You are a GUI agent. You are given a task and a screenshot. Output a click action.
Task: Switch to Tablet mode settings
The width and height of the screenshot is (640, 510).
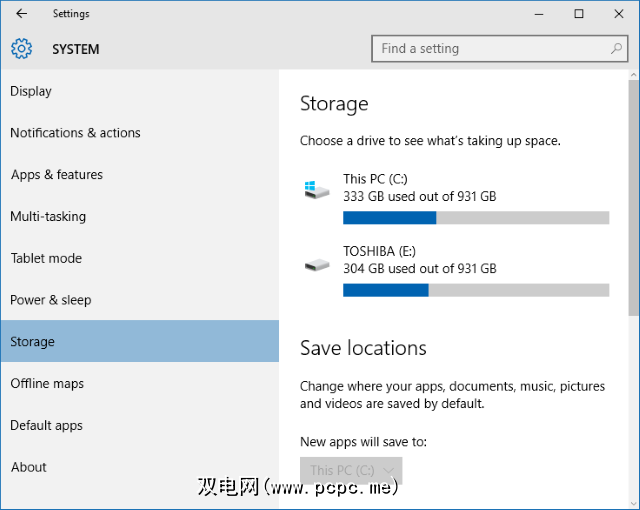coord(46,258)
